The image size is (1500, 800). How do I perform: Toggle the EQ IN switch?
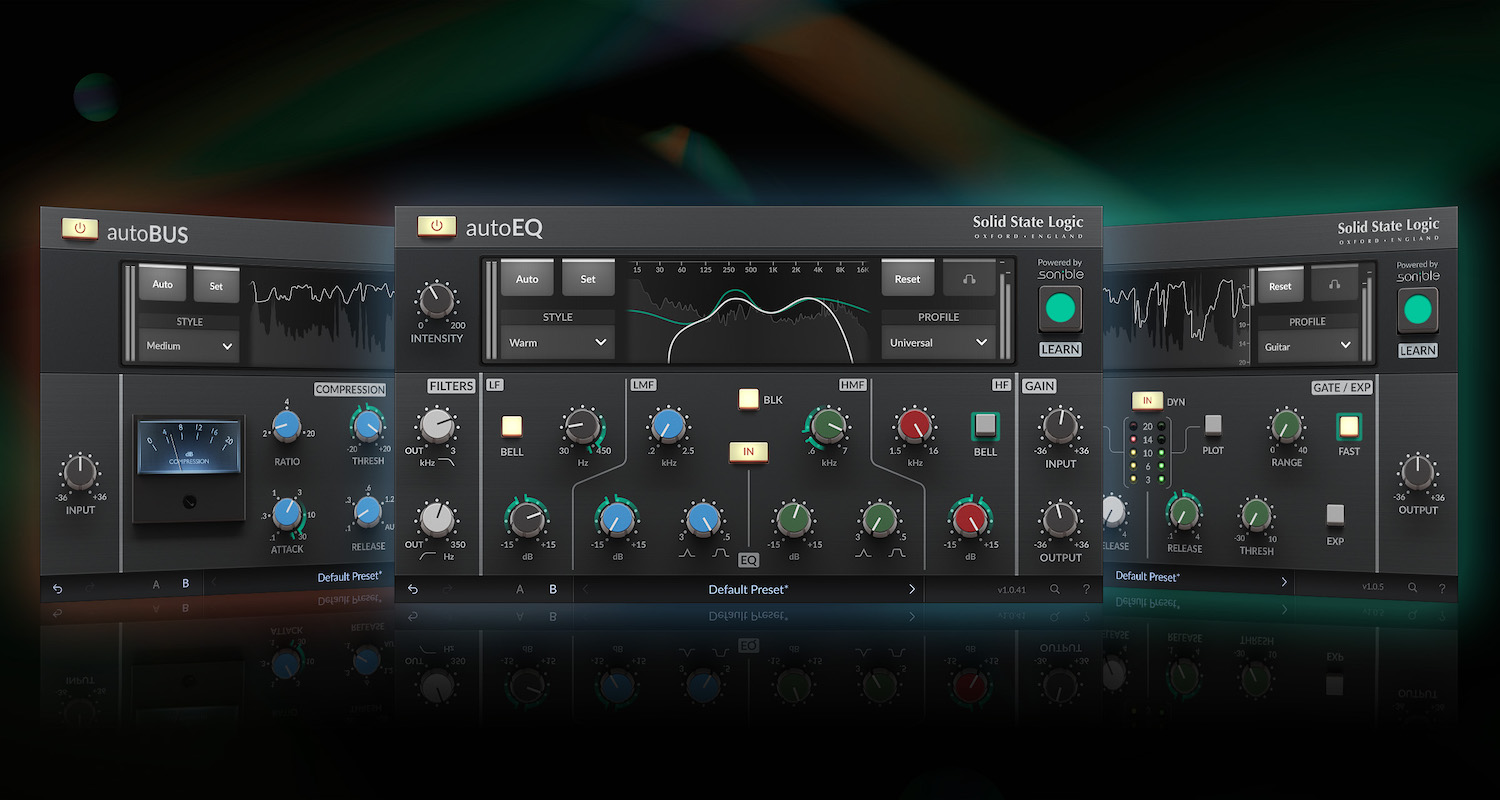[x=748, y=452]
